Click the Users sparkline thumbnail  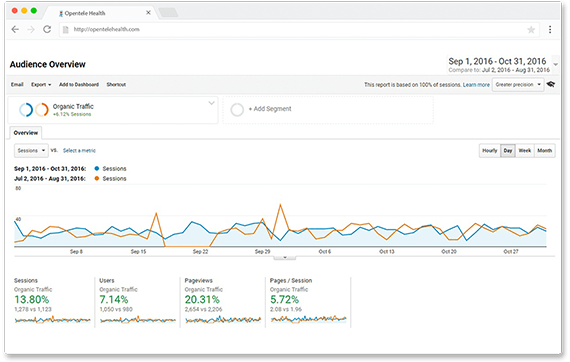[x=138, y=320]
